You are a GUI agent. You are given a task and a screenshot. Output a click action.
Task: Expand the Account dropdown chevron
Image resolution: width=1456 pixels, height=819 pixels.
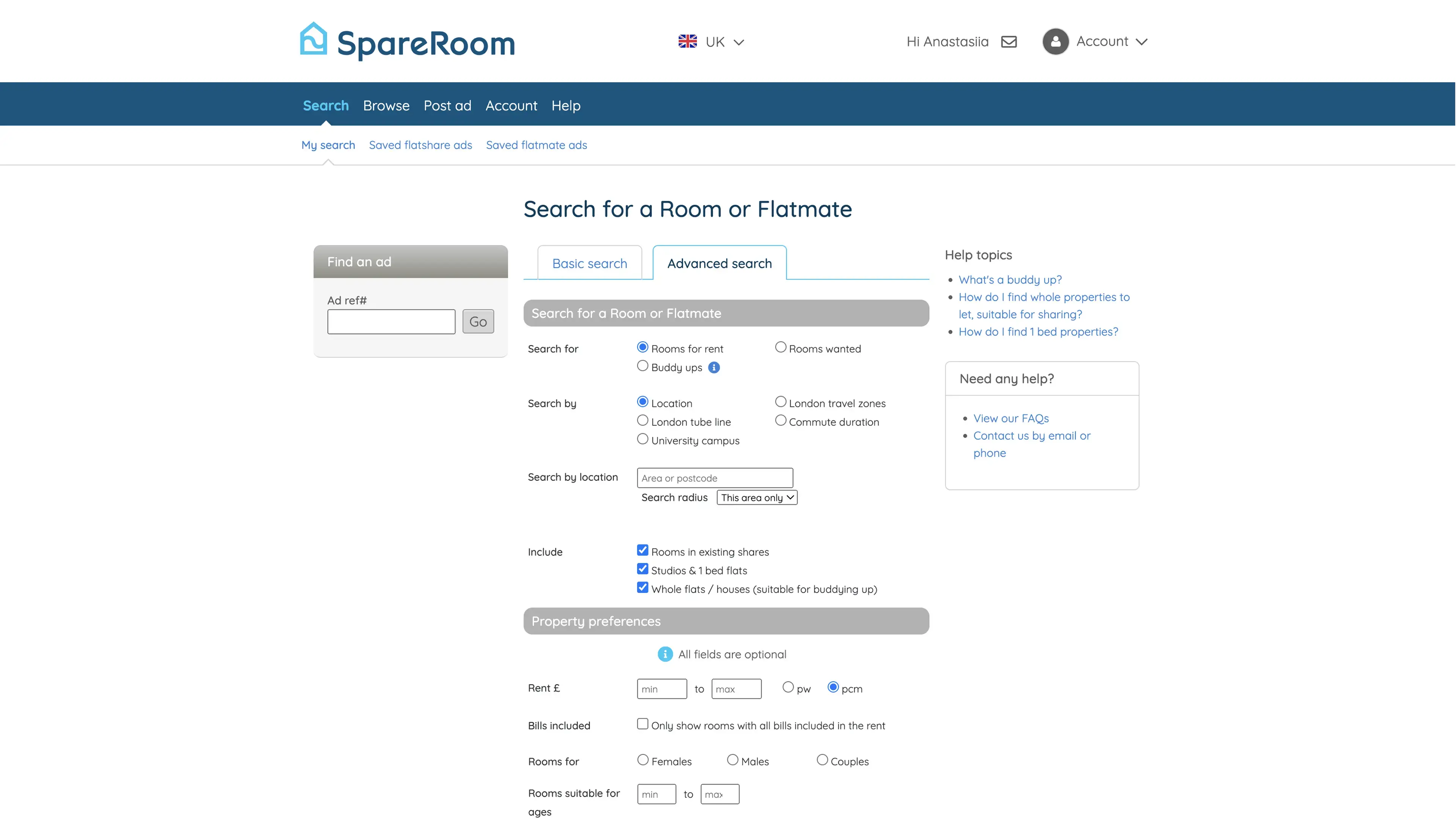point(1142,42)
